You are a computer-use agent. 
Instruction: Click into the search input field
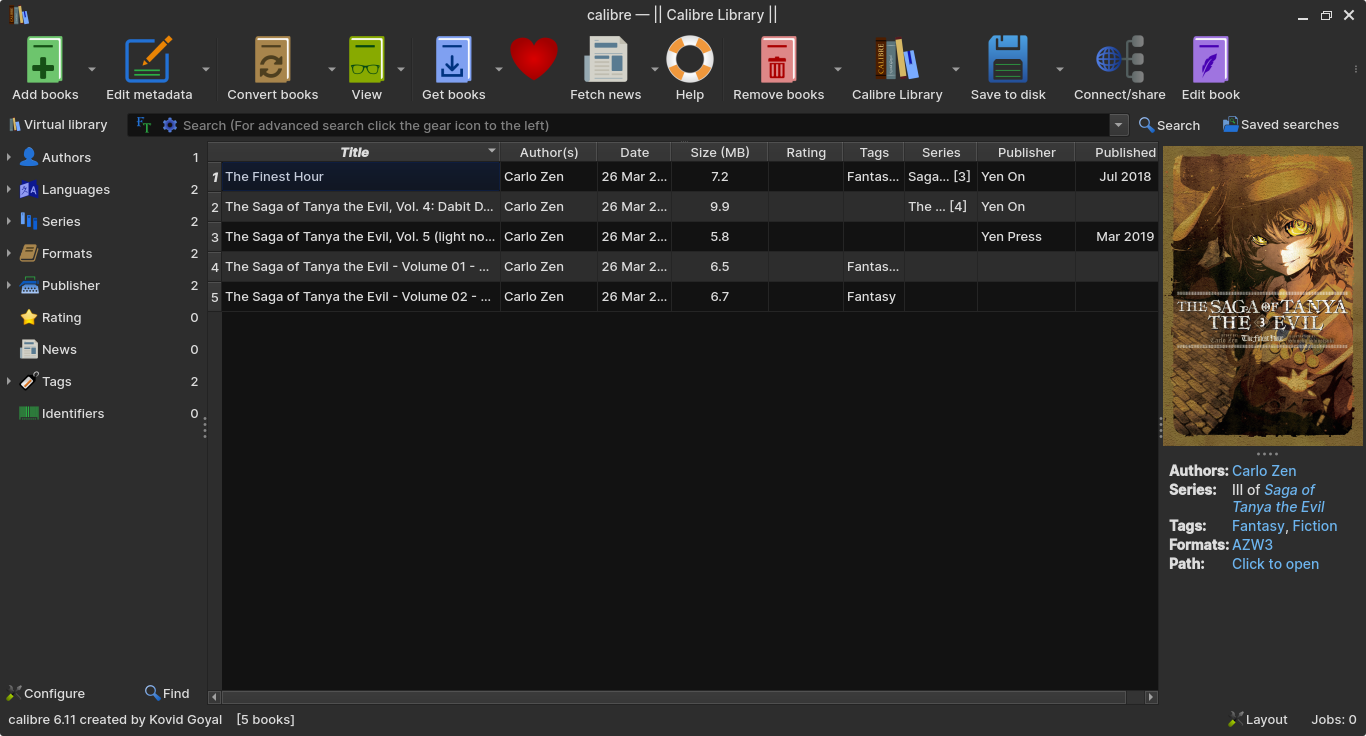coord(645,125)
